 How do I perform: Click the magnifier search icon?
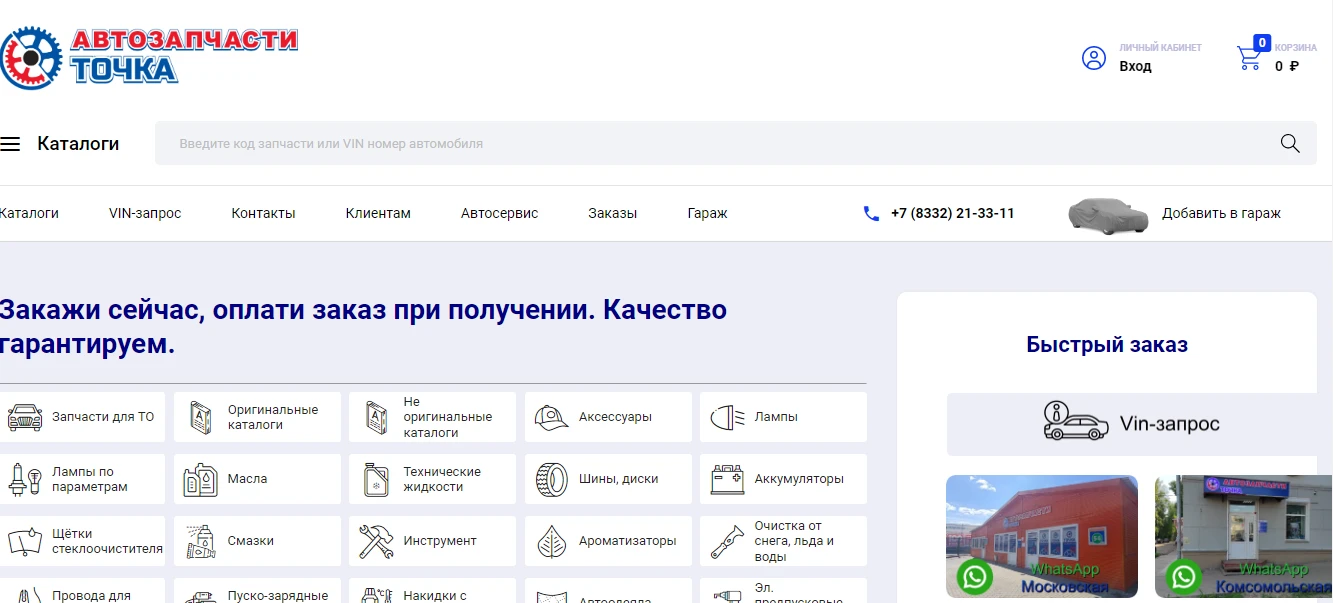1290,143
